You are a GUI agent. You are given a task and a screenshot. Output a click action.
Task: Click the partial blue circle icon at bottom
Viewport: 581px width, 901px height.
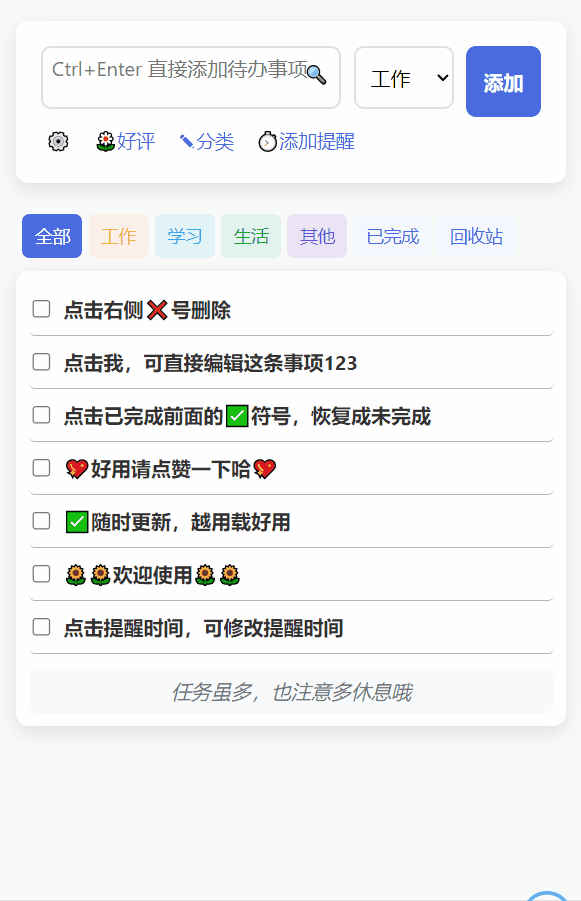pyautogui.click(x=547, y=896)
